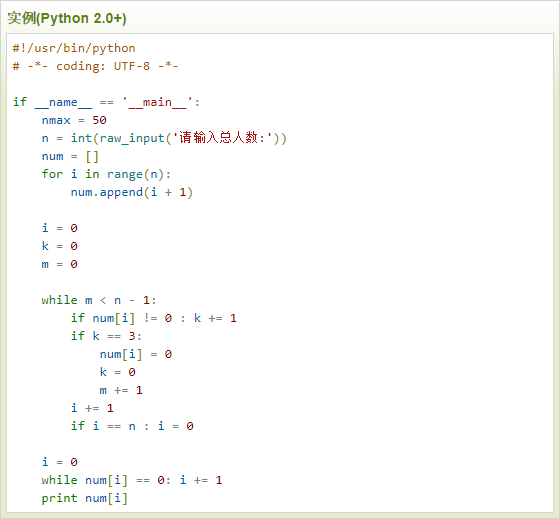This screenshot has height=519, width=560.
Task: Click the m += 1 line
Action: pos(121,390)
